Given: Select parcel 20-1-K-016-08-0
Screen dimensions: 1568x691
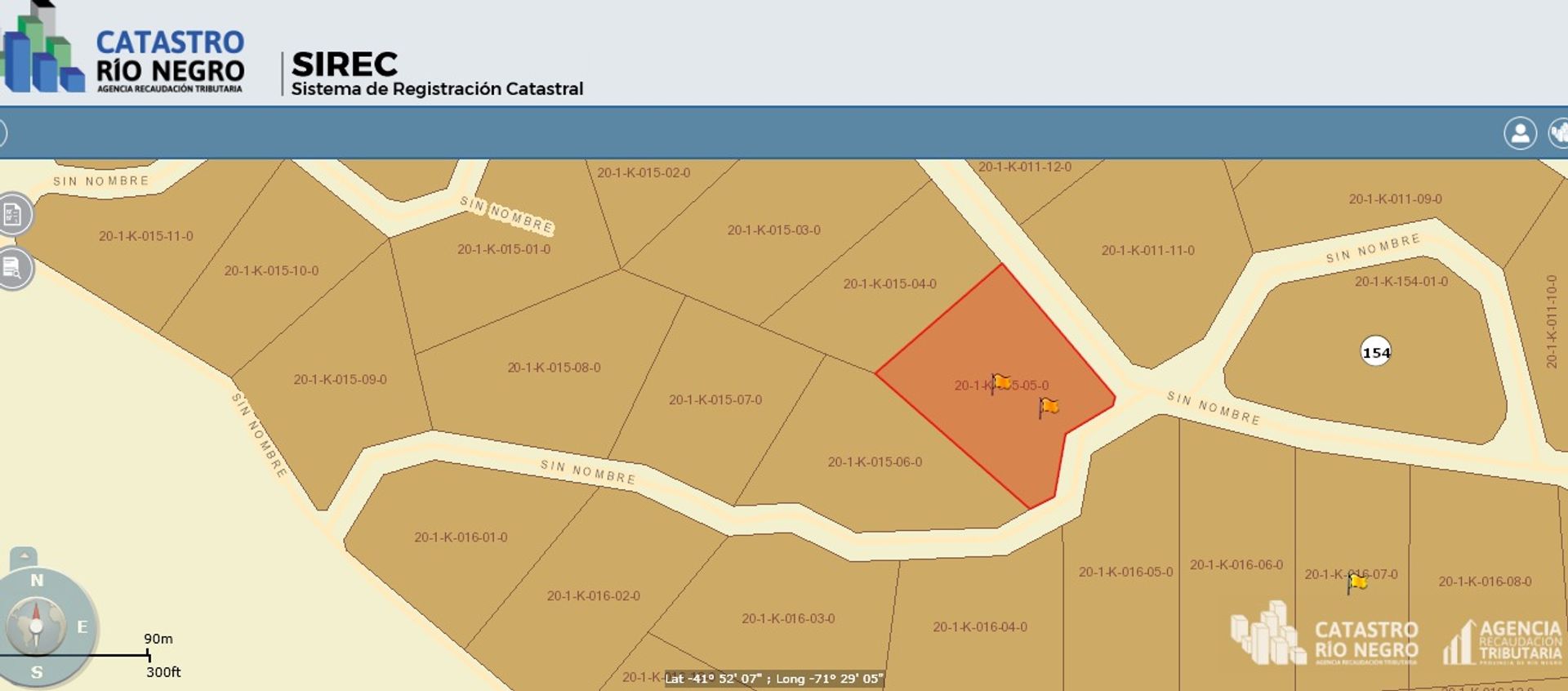Looking at the screenshot, I should click(x=1485, y=582).
